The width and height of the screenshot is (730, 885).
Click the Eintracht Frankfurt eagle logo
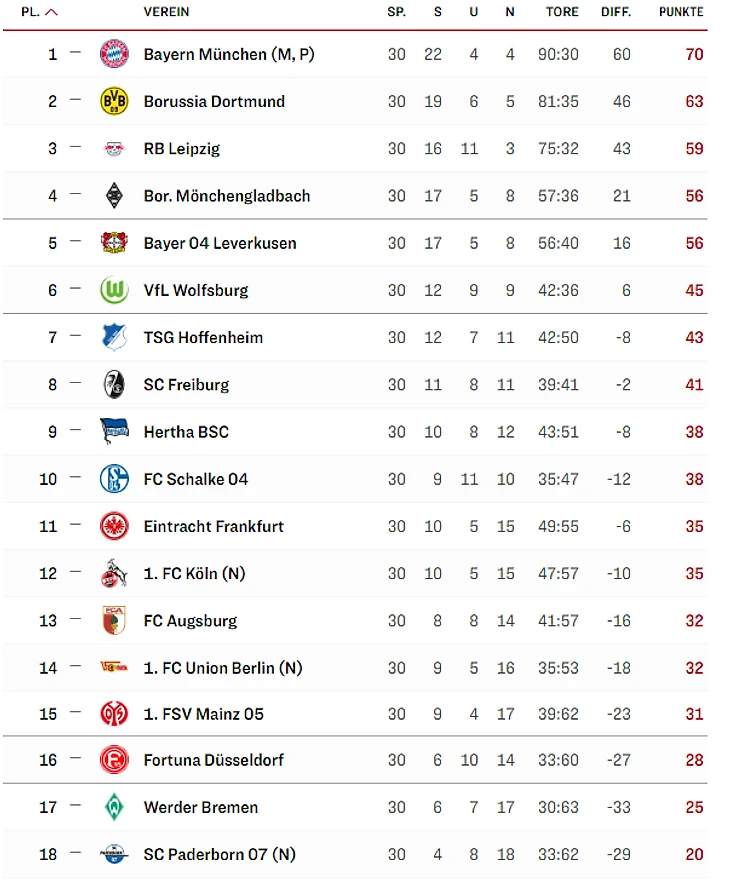[x=114, y=526]
